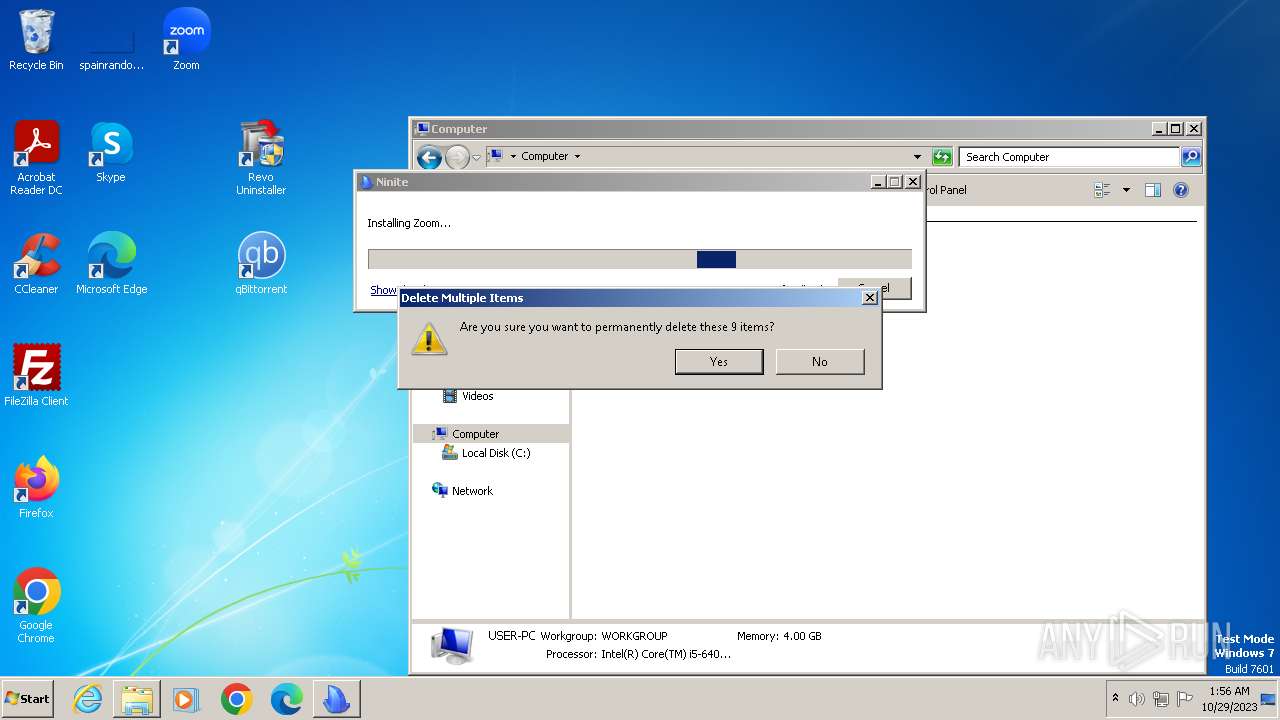Click forward arrow in Computer window

457,157
